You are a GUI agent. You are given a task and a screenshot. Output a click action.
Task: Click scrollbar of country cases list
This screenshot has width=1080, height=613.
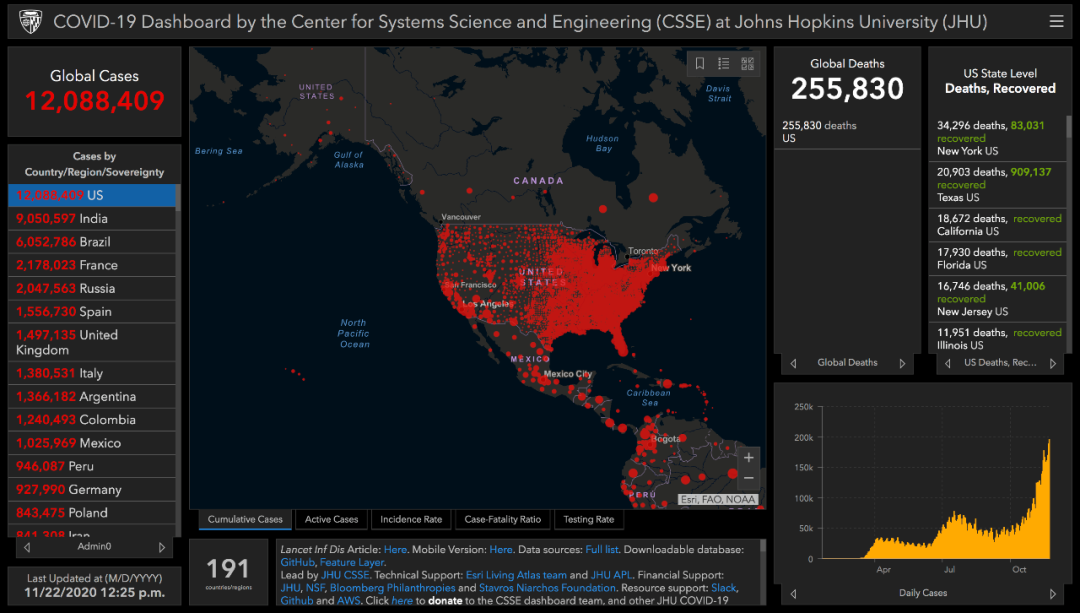click(x=178, y=197)
